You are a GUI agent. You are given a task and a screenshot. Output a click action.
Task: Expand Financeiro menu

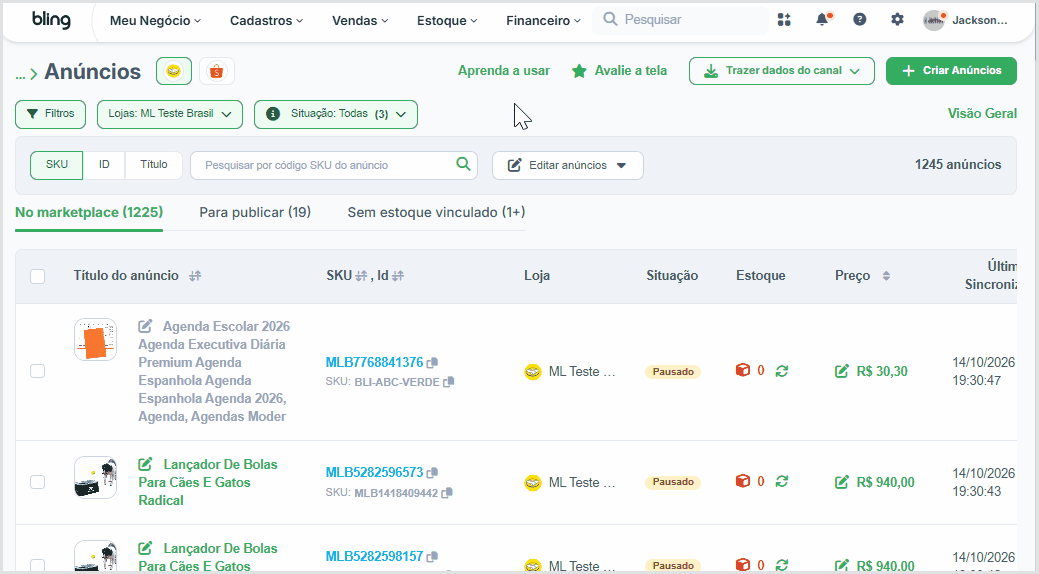(x=543, y=21)
